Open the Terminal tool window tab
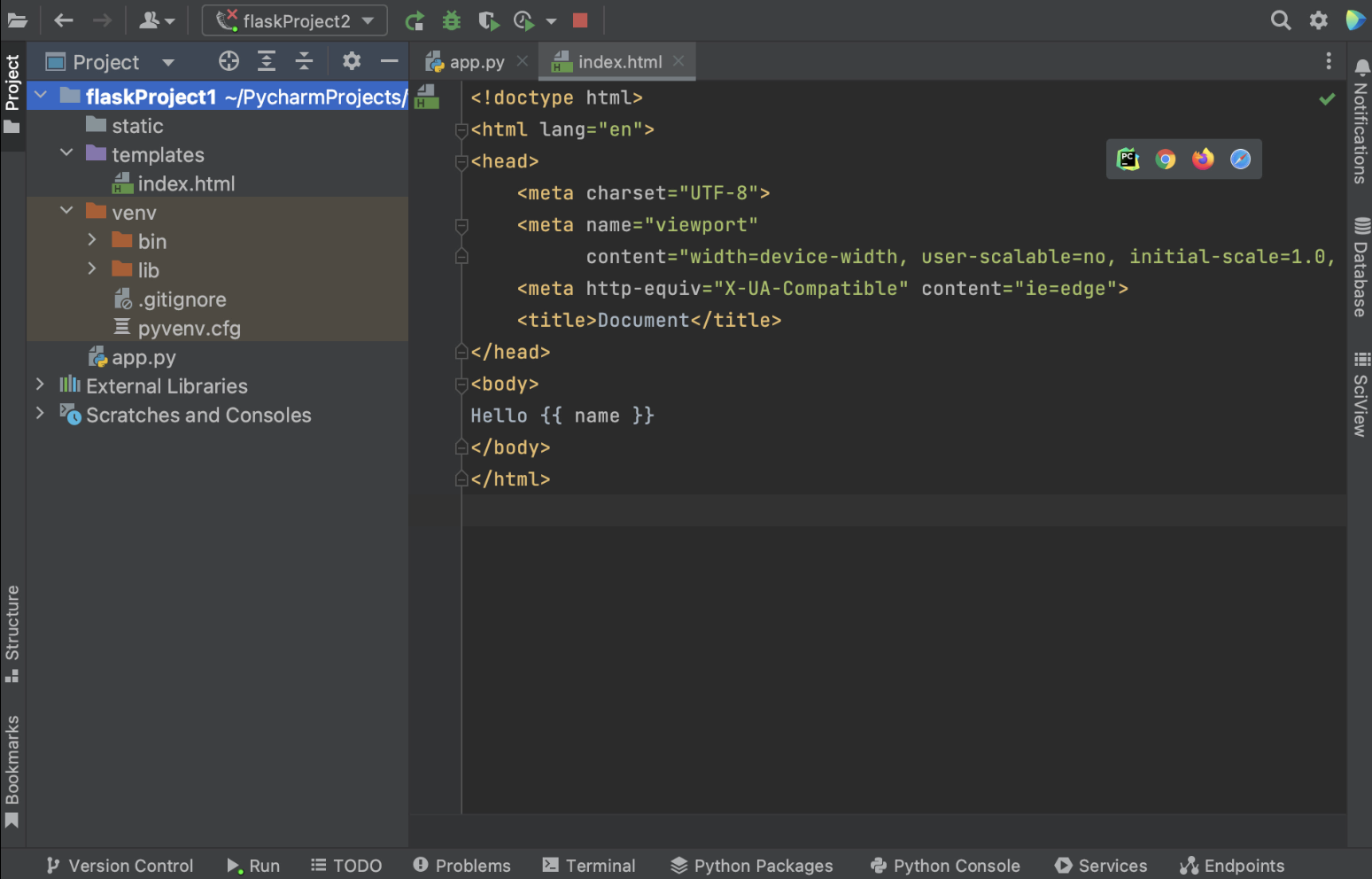This screenshot has height=879, width=1372. [x=589, y=866]
